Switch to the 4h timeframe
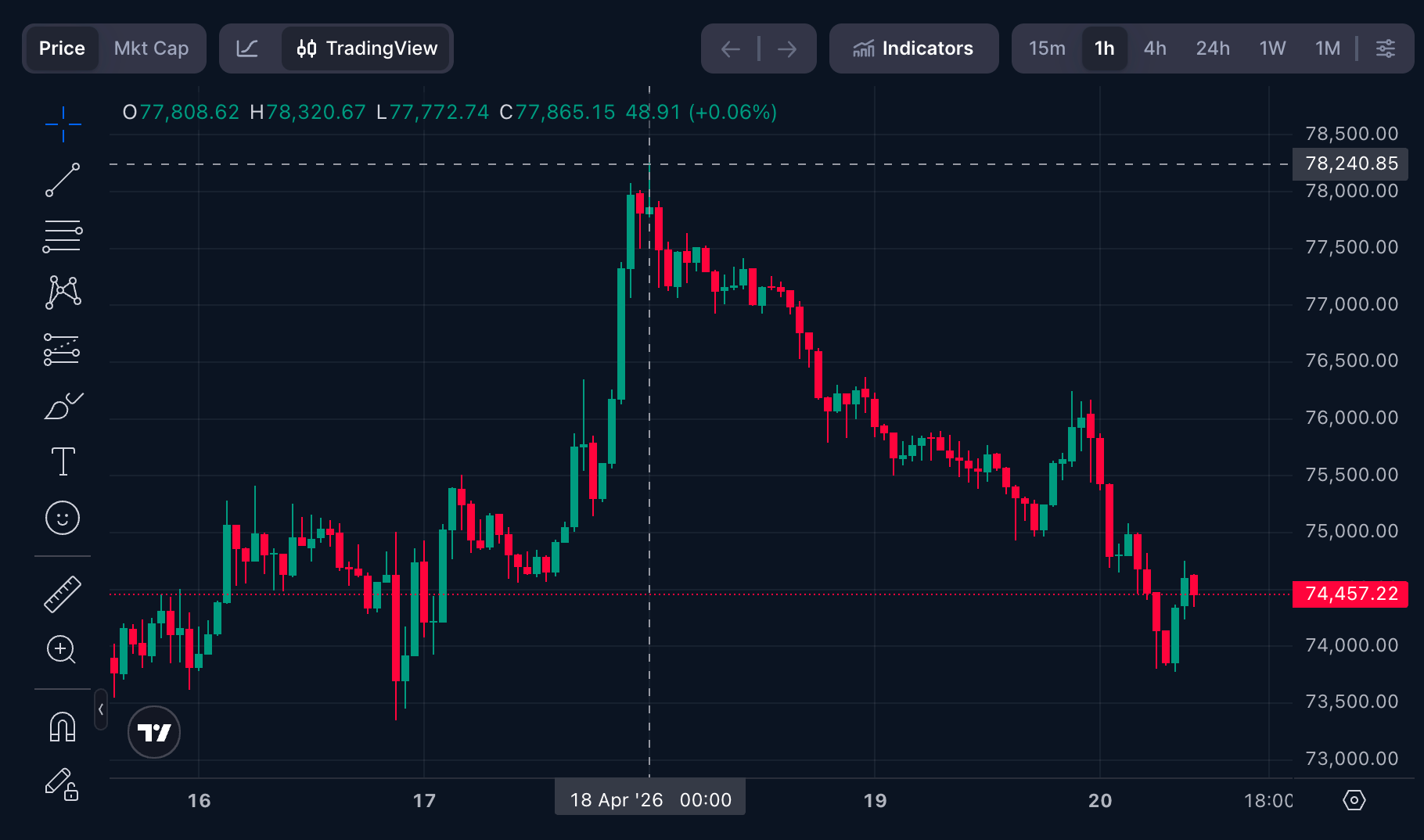The image size is (1424, 840). tap(1154, 48)
